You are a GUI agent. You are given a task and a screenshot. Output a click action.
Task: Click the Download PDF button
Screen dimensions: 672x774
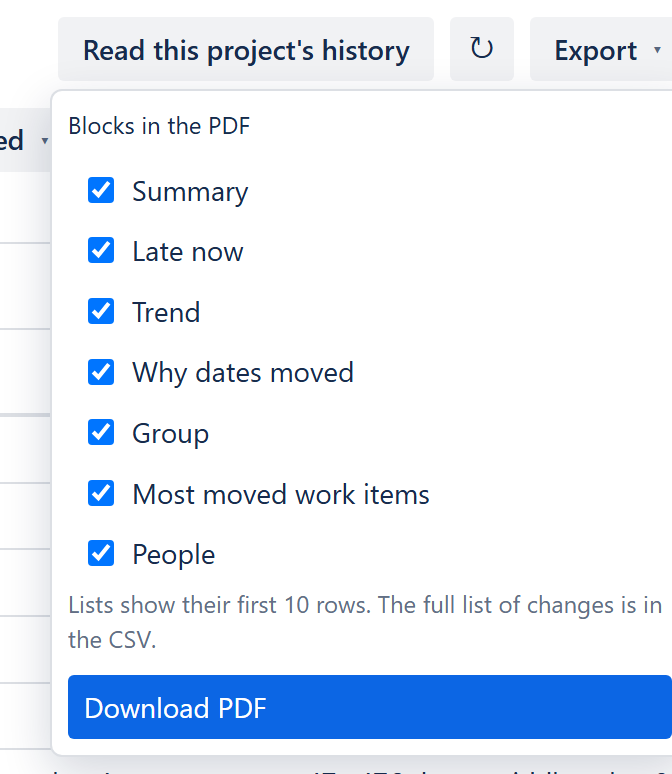pos(370,707)
